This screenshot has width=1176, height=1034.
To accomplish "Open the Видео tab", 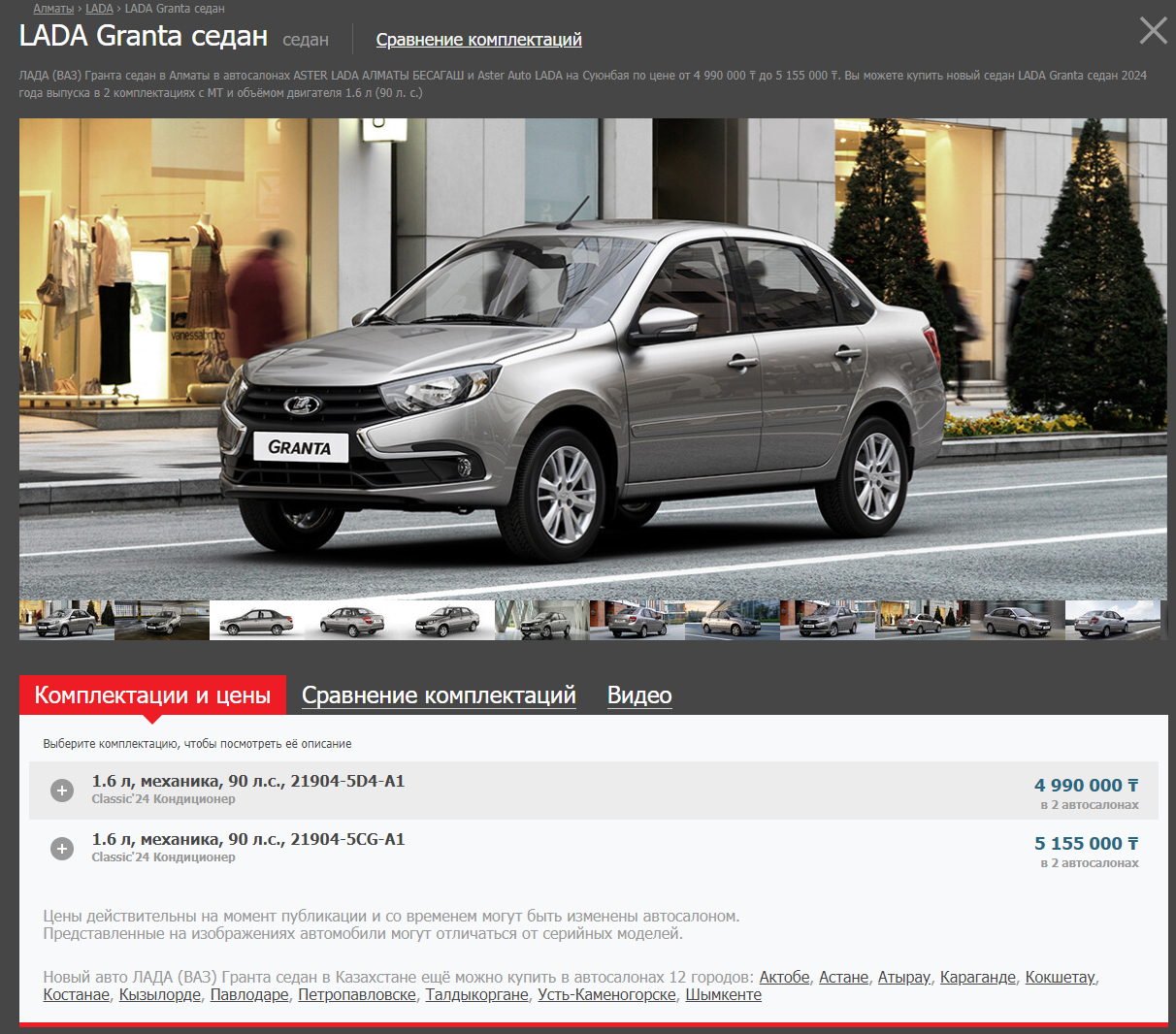I will [639, 695].
